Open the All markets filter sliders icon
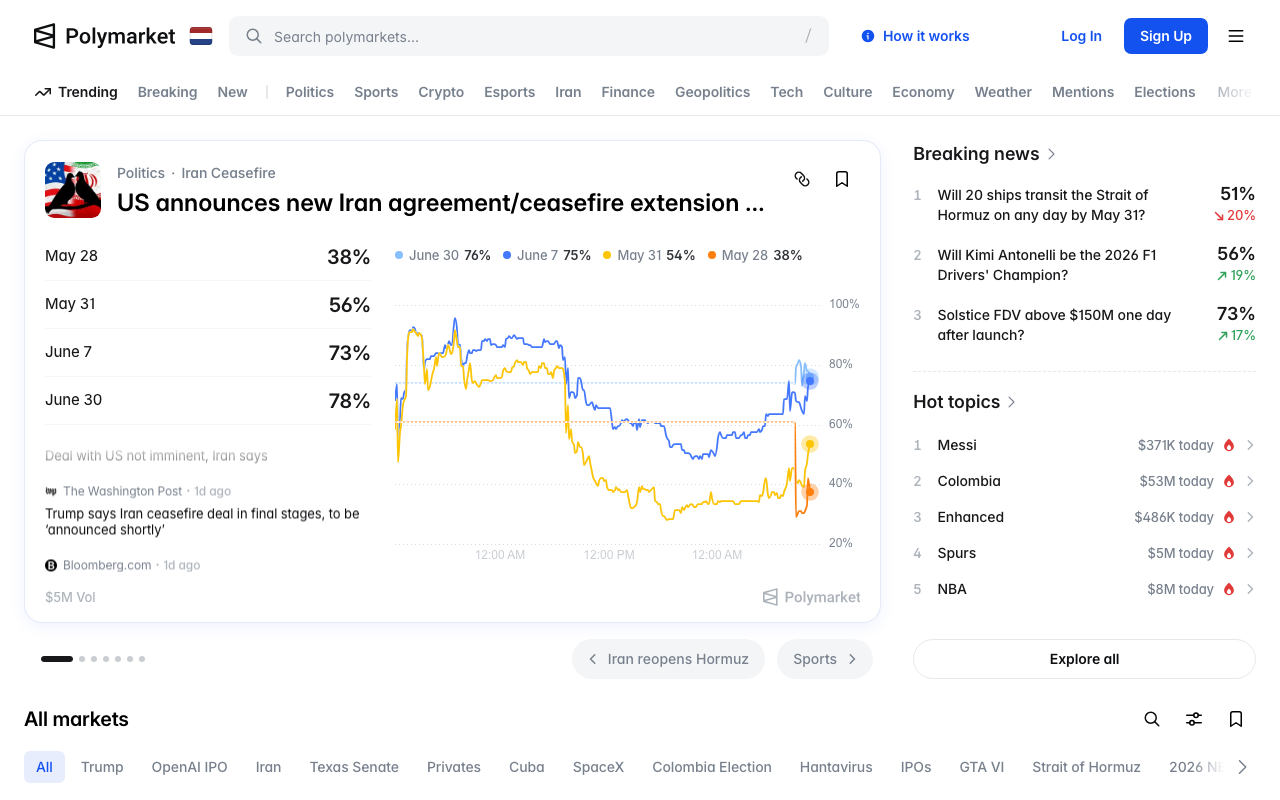 coord(1194,719)
